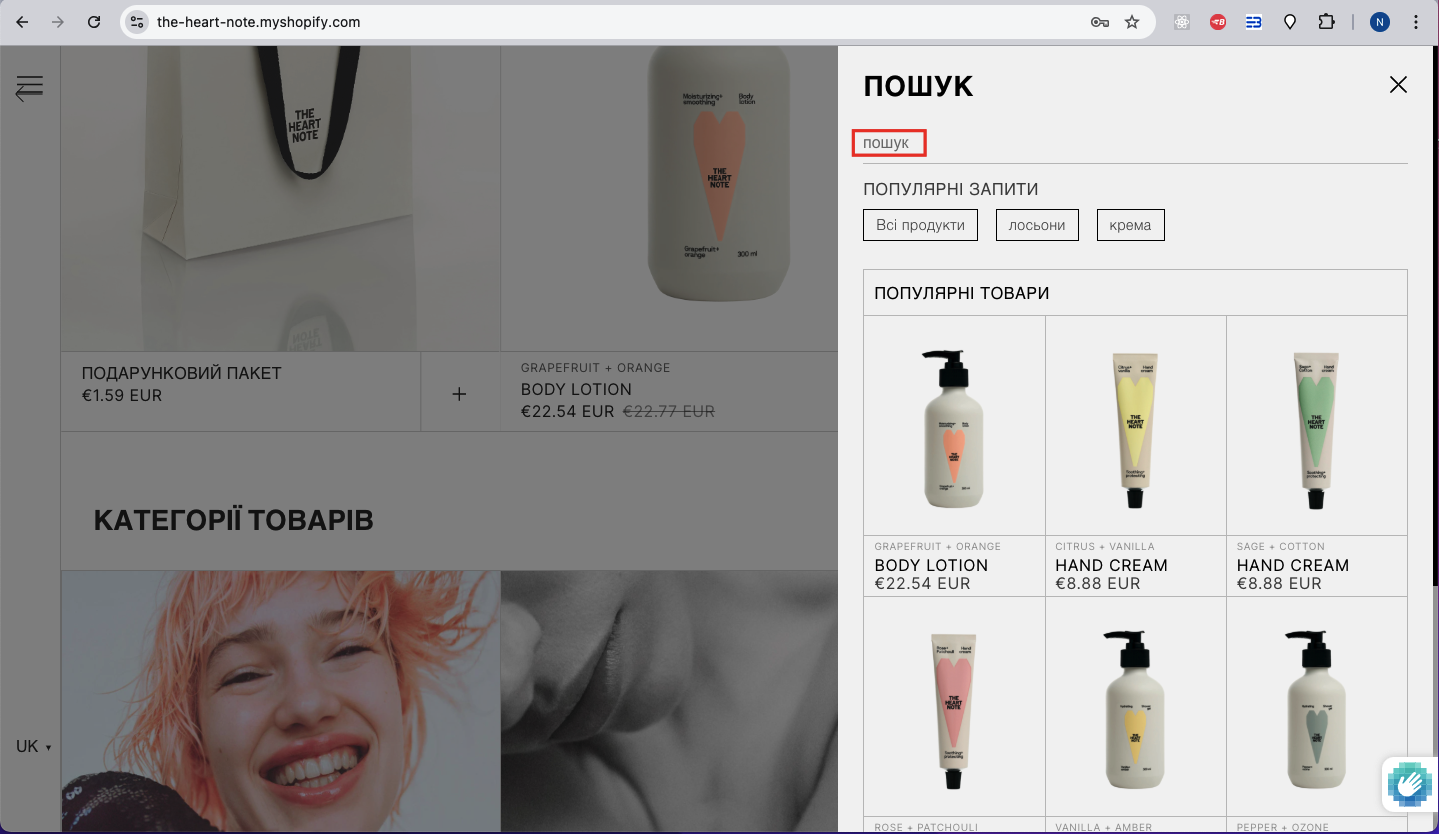Open the UK language dropdown
The height and width of the screenshot is (834, 1439).
(33, 746)
